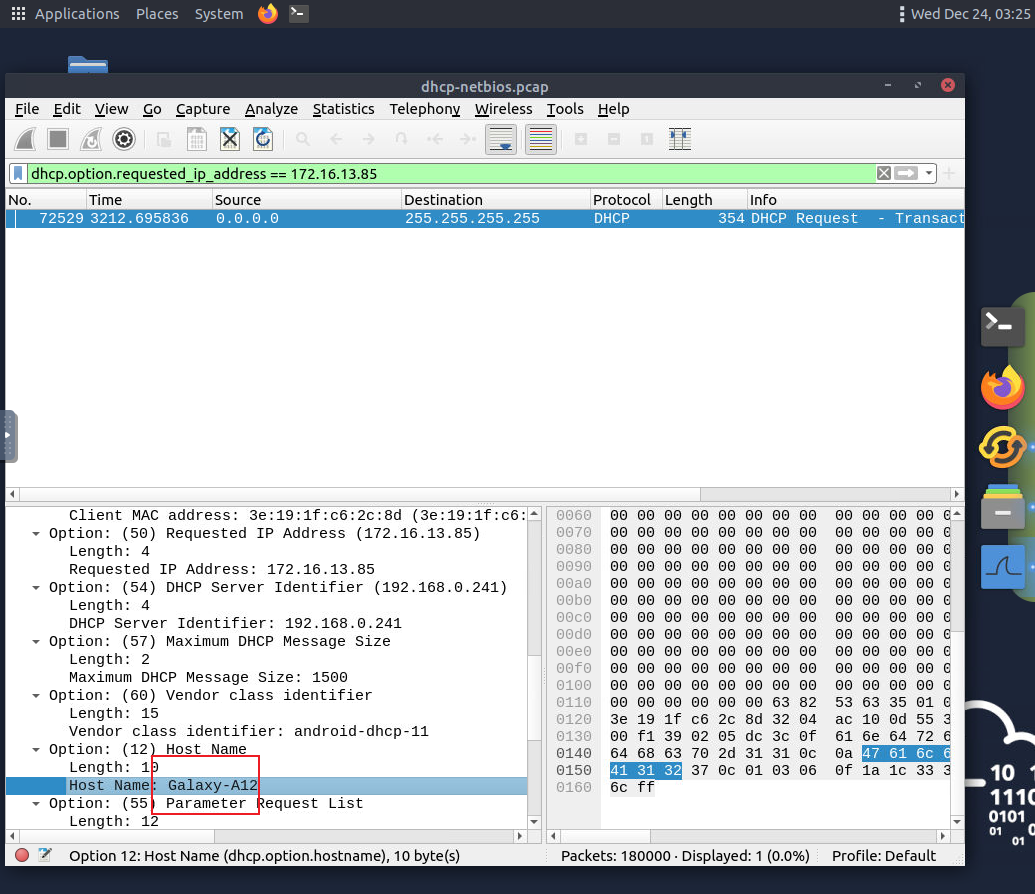Screen dimensions: 1035x894
Task: Reset text to normal size
Action: (647, 139)
